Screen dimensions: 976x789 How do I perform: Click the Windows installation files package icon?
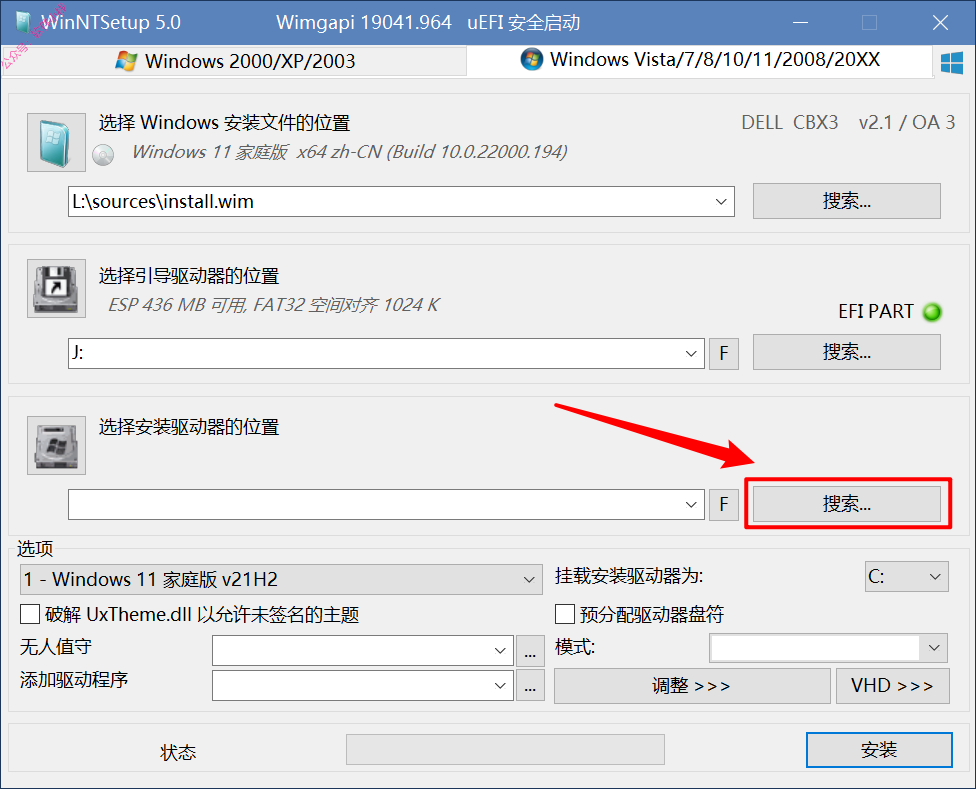[x=56, y=142]
